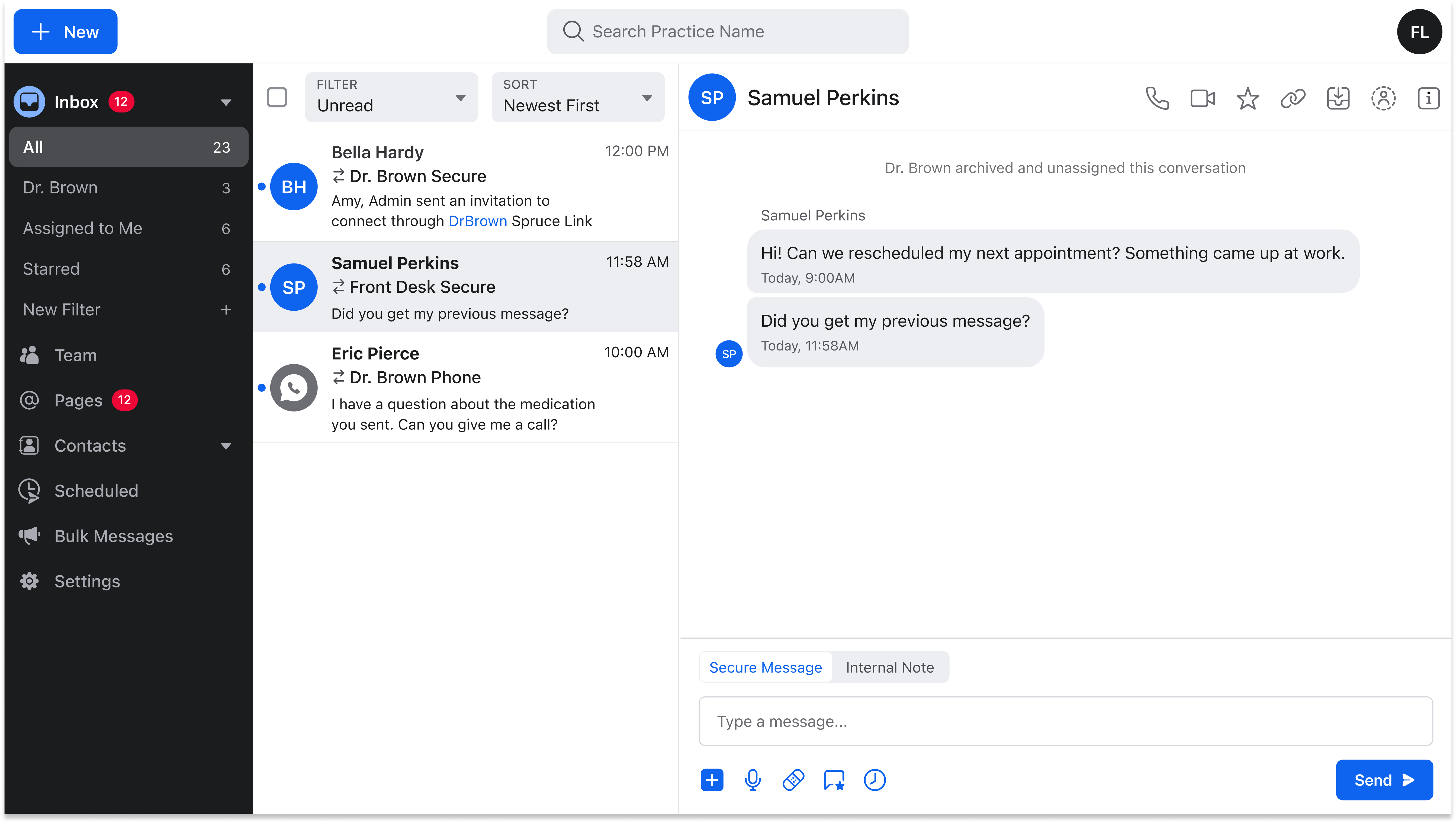Select the Dr. Brown inbox filter
The height and width of the screenshot is (823, 1456).
(129, 188)
